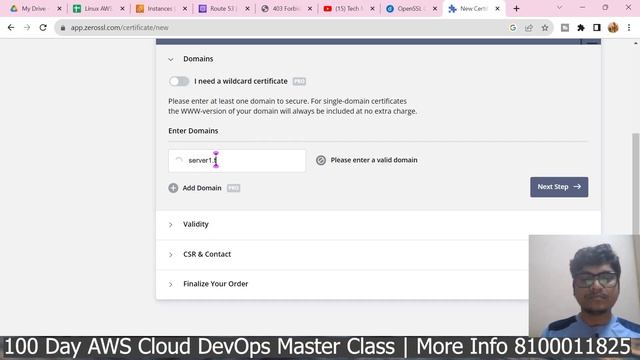Open the Chrome three-dot menu
Screen dimensions: 640x360
point(629,28)
